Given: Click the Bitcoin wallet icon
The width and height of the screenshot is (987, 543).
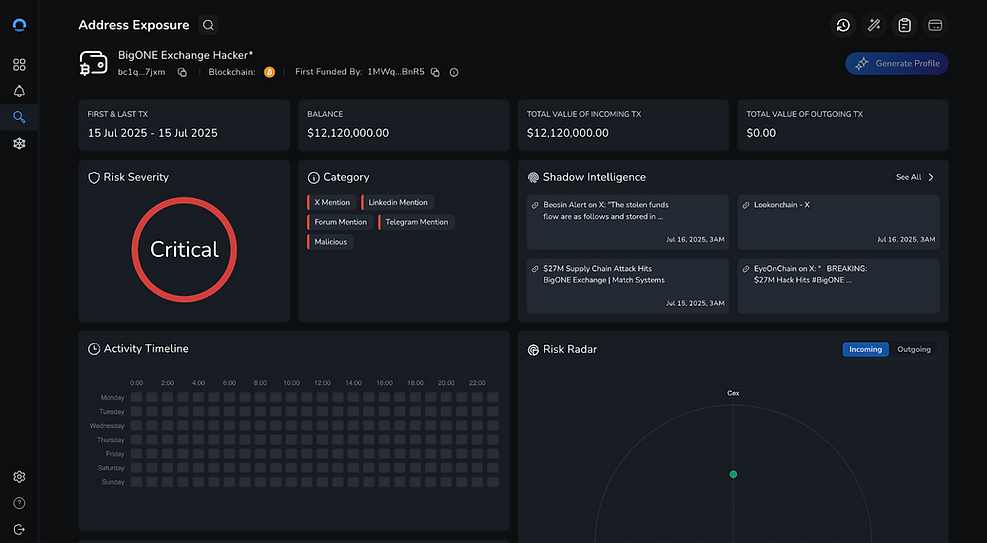Looking at the screenshot, I should pyautogui.click(x=93, y=64).
